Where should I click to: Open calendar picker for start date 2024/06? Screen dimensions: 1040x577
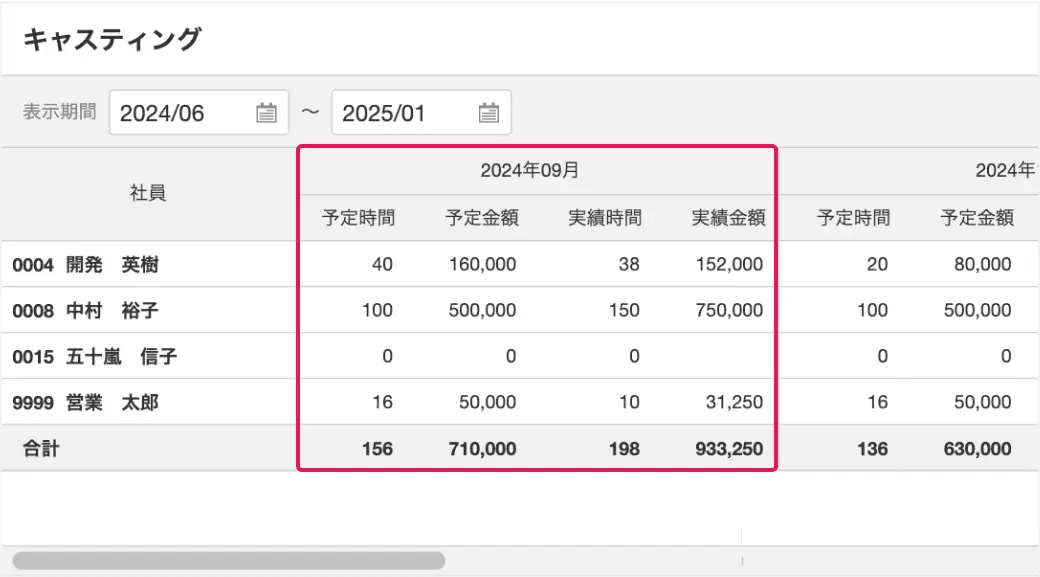pyautogui.click(x=267, y=113)
